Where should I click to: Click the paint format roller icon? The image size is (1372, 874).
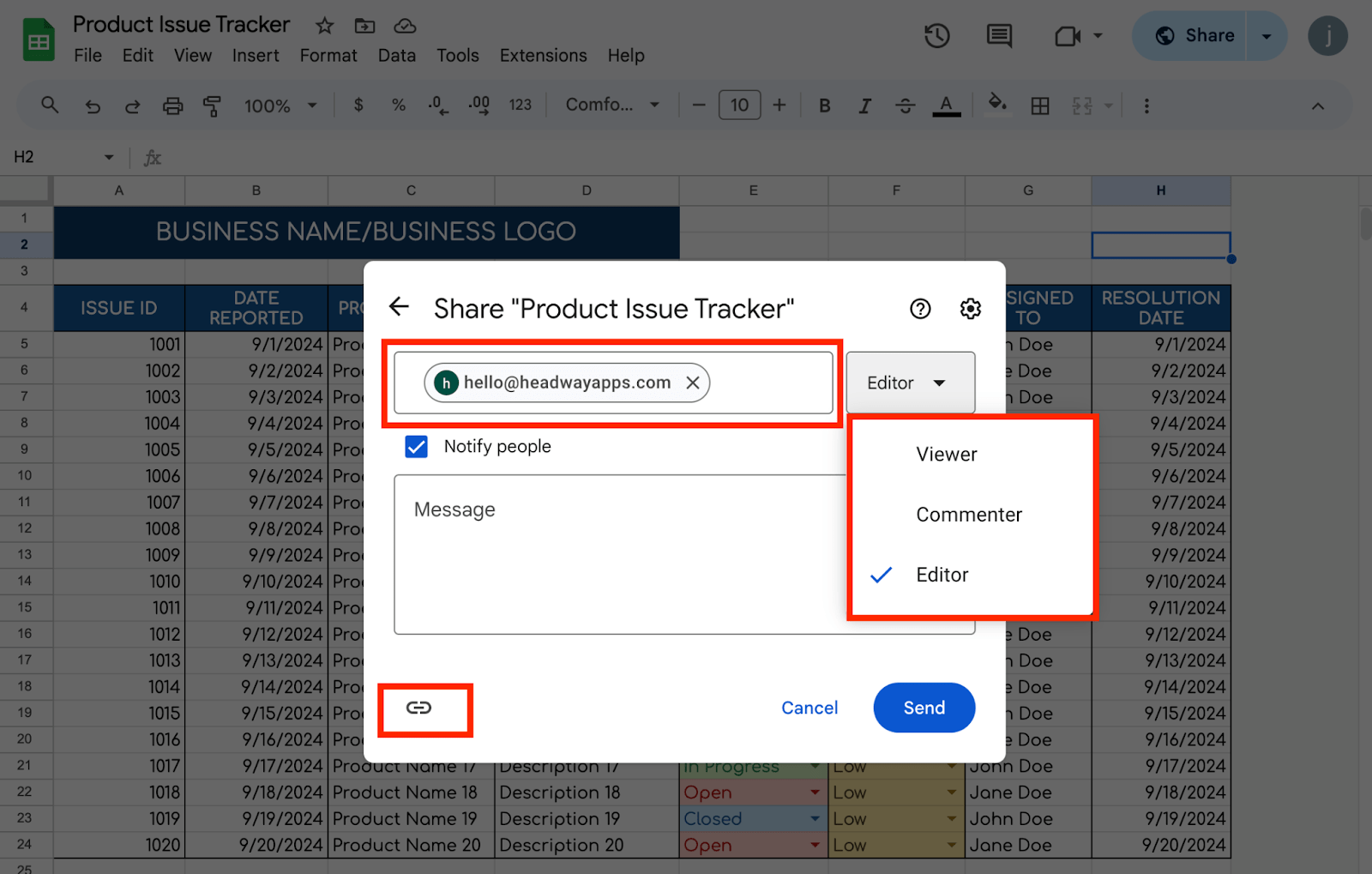point(212,105)
